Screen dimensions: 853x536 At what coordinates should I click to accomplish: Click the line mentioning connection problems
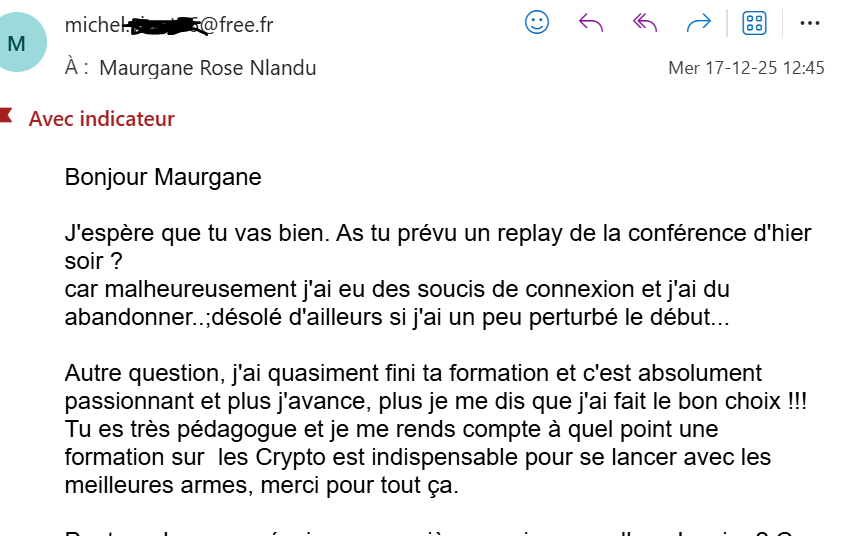point(397,290)
